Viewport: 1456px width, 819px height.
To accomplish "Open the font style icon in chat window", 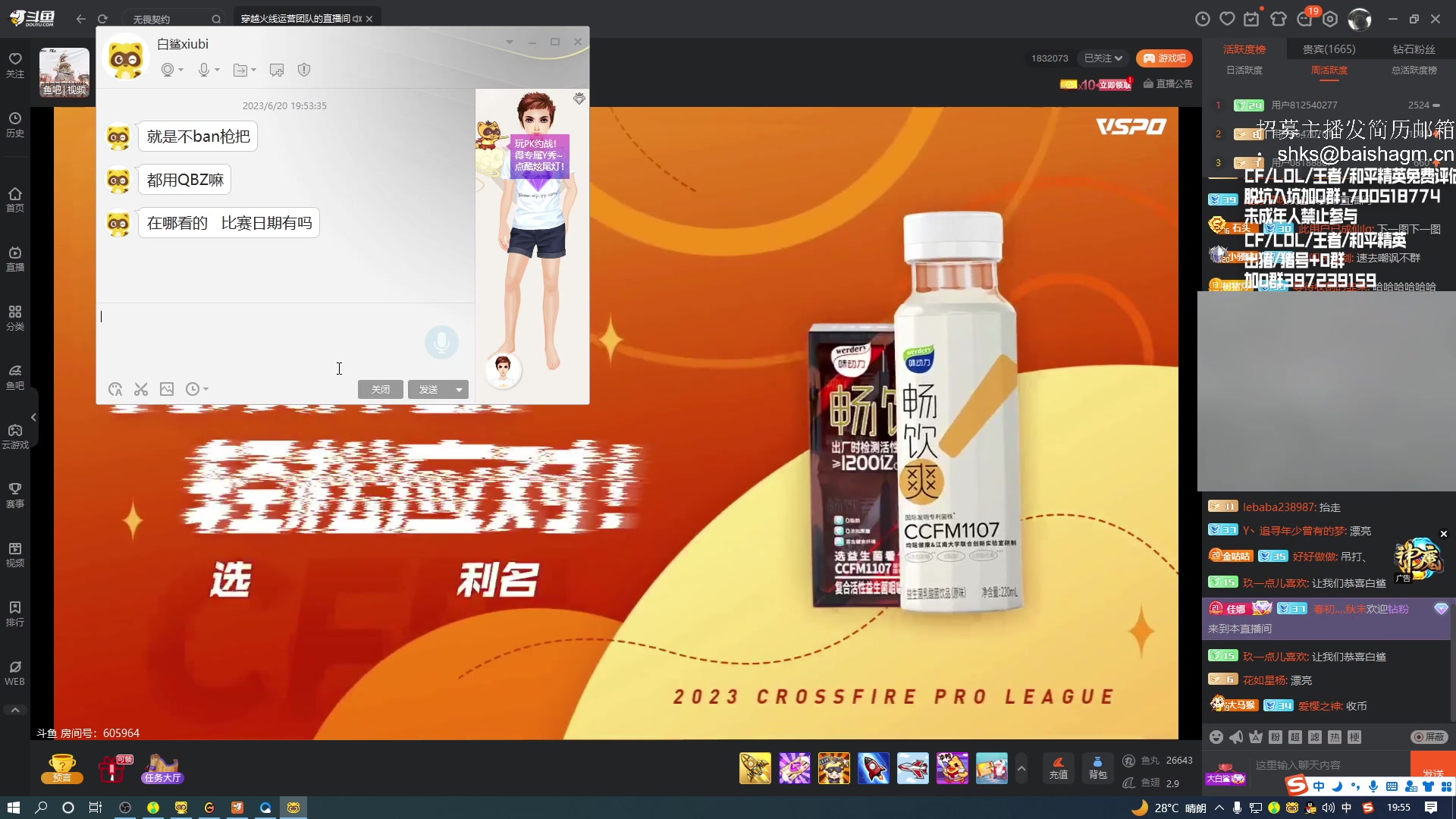I will coord(115,389).
